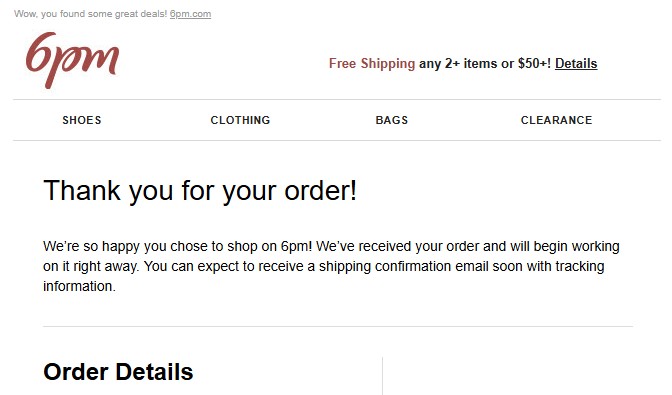The height and width of the screenshot is (395, 672).
Task: Go to the SHOES category
Action: point(82,120)
